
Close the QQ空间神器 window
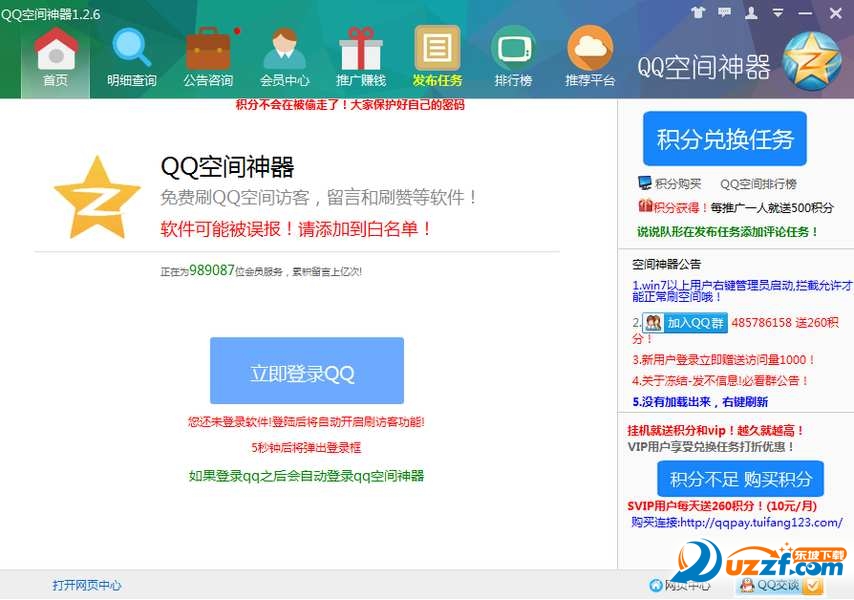coord(835,13)
